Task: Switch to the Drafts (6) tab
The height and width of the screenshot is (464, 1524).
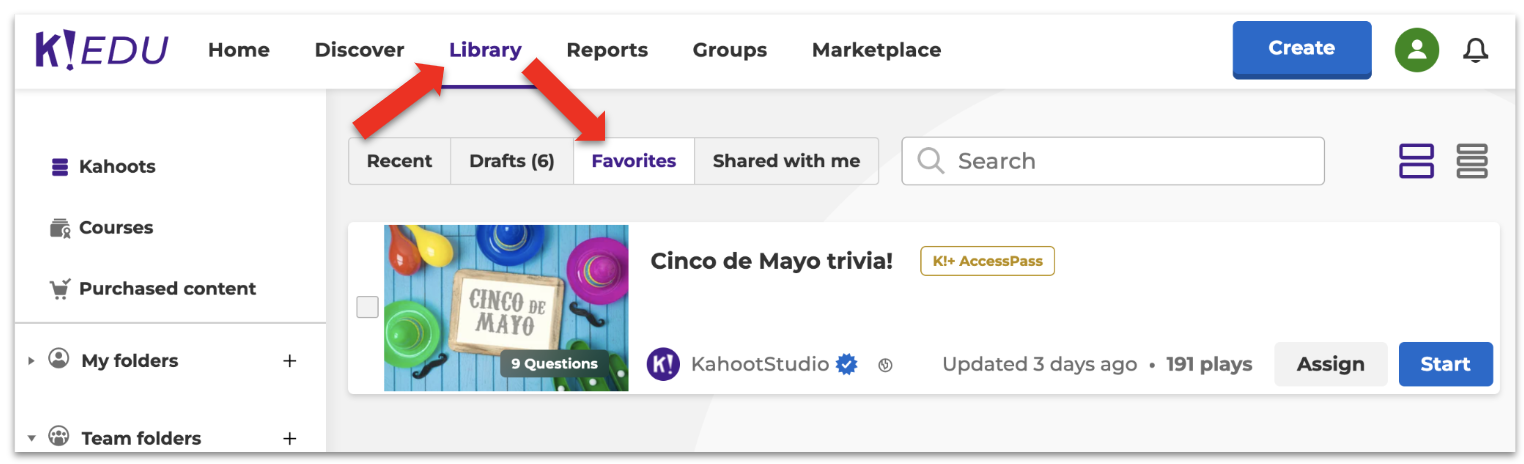Action: pos(511,161)
